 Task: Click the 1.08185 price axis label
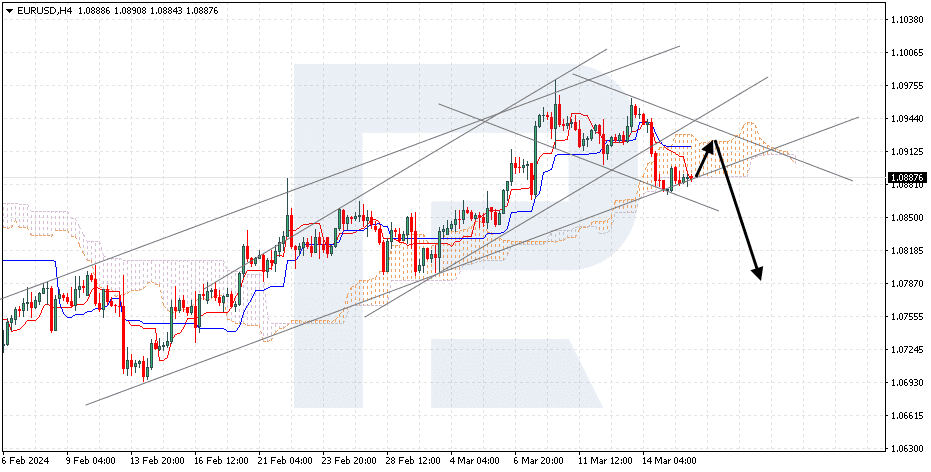906,251
